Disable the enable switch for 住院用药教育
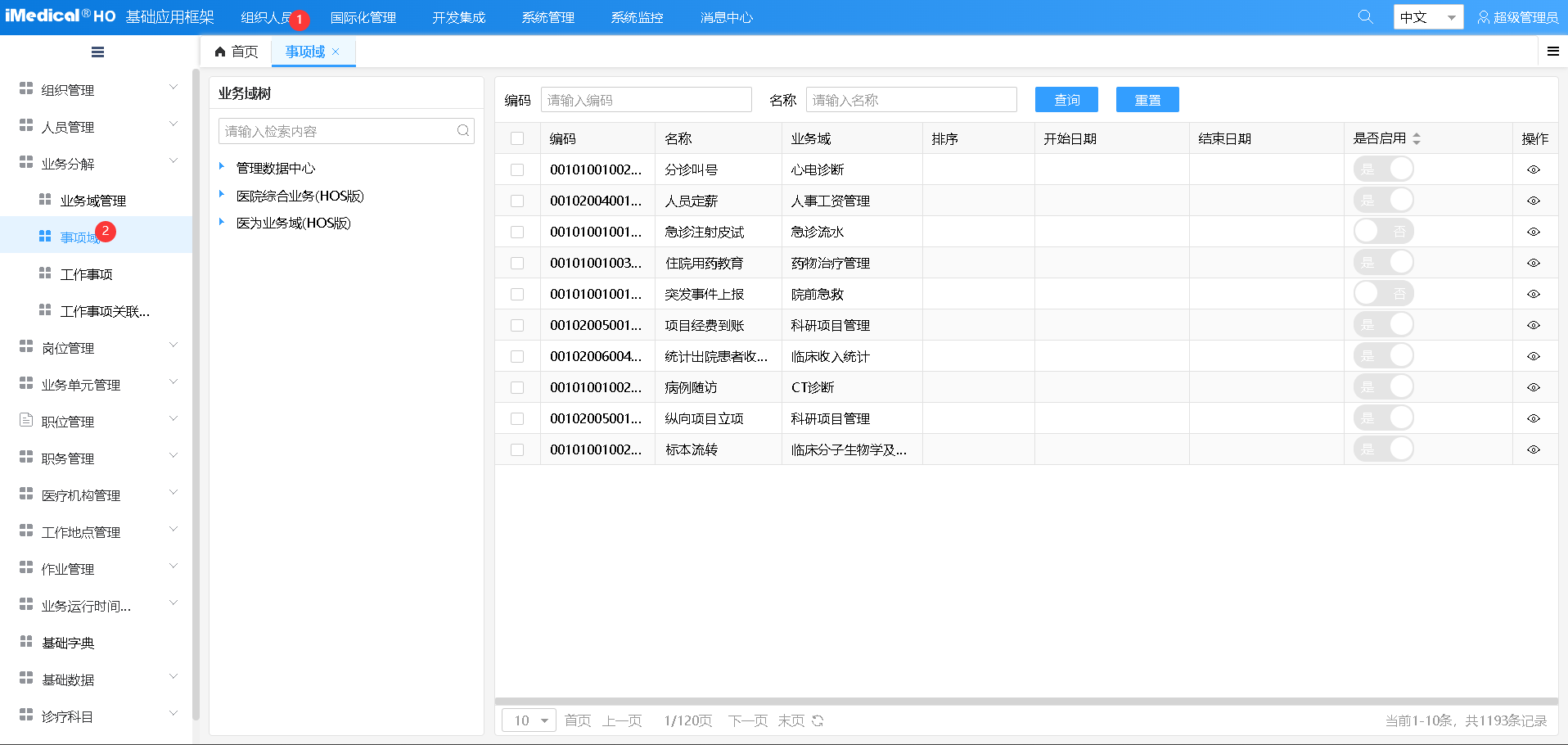1568x745 pixels. point(1384,262)
